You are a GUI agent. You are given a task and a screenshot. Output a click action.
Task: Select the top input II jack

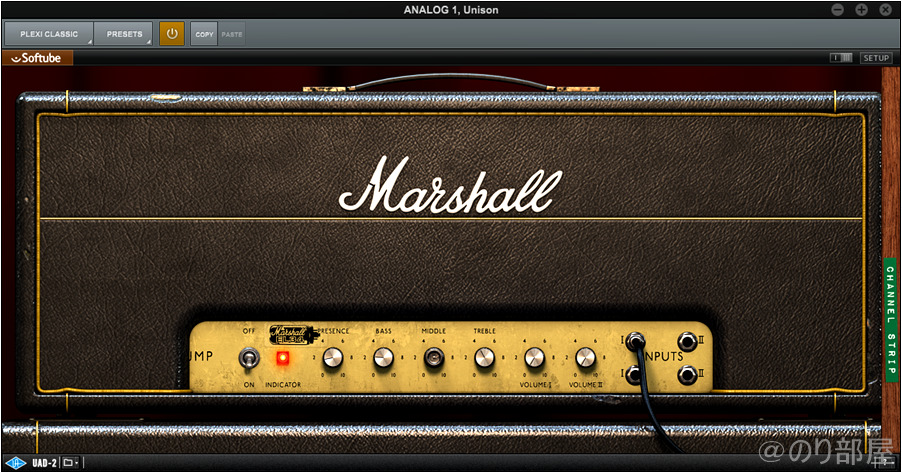click(687, 341)
